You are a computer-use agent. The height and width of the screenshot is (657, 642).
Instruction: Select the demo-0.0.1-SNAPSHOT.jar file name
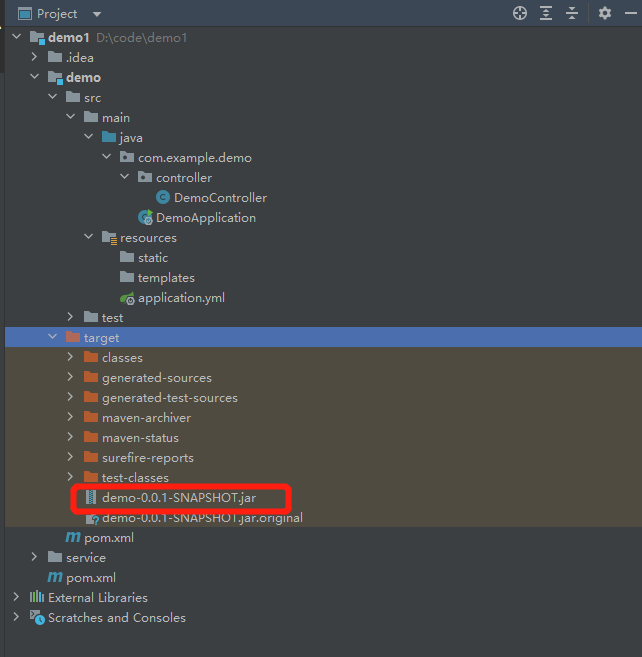tap(179, 498)
